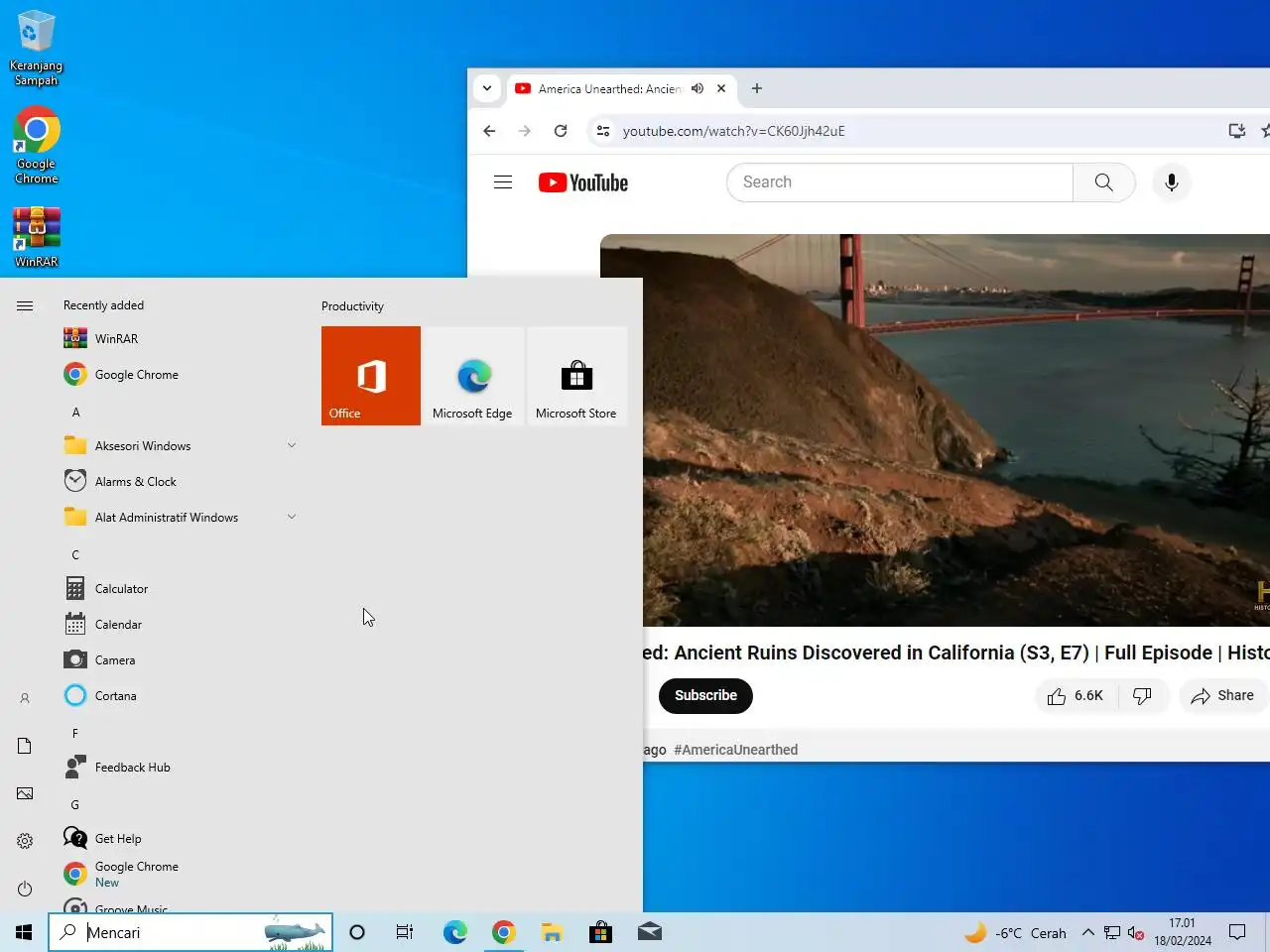Go to YouTube home via logo

(583, 182)
